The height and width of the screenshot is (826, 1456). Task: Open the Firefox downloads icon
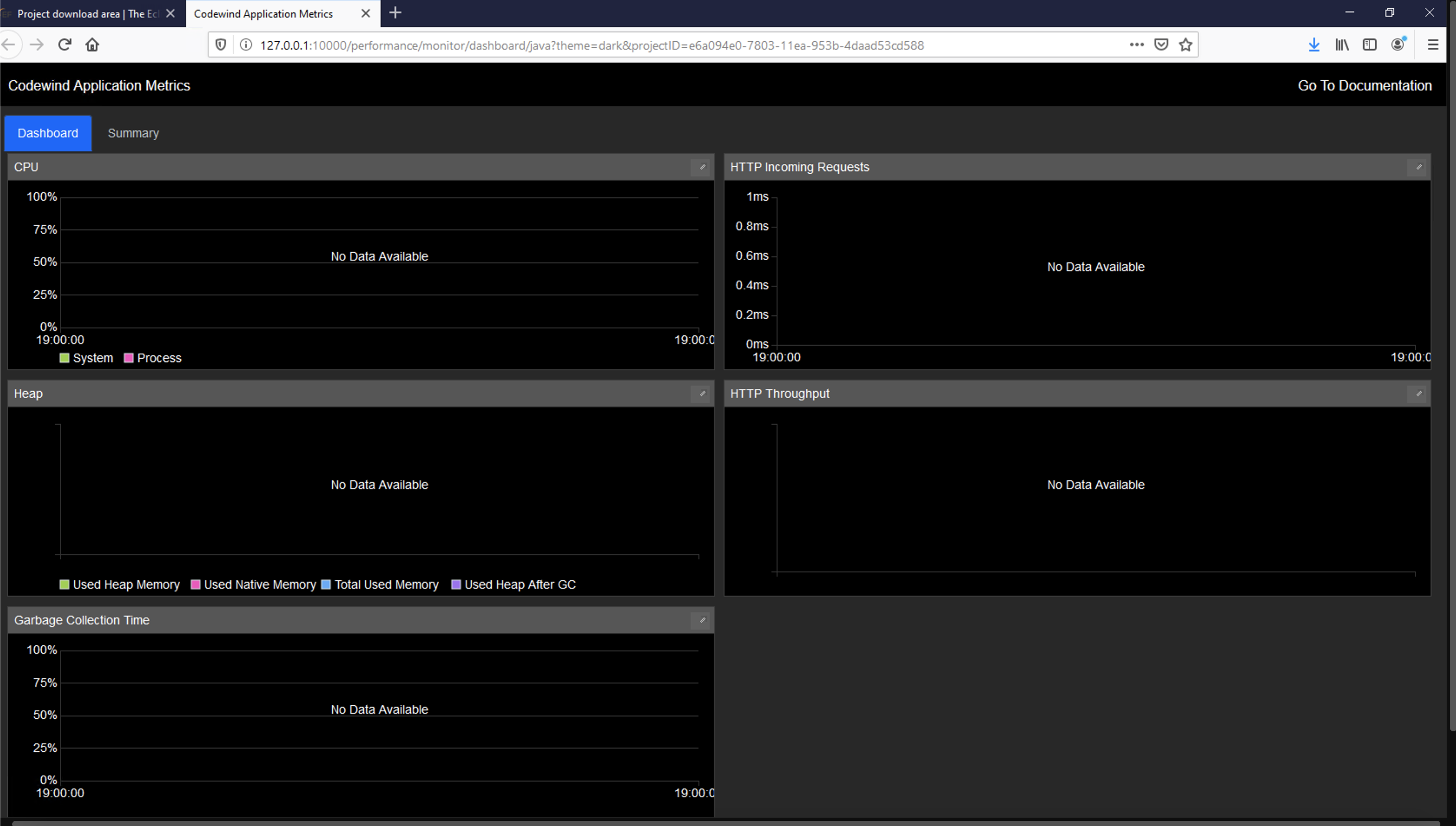coord(1314,44)
